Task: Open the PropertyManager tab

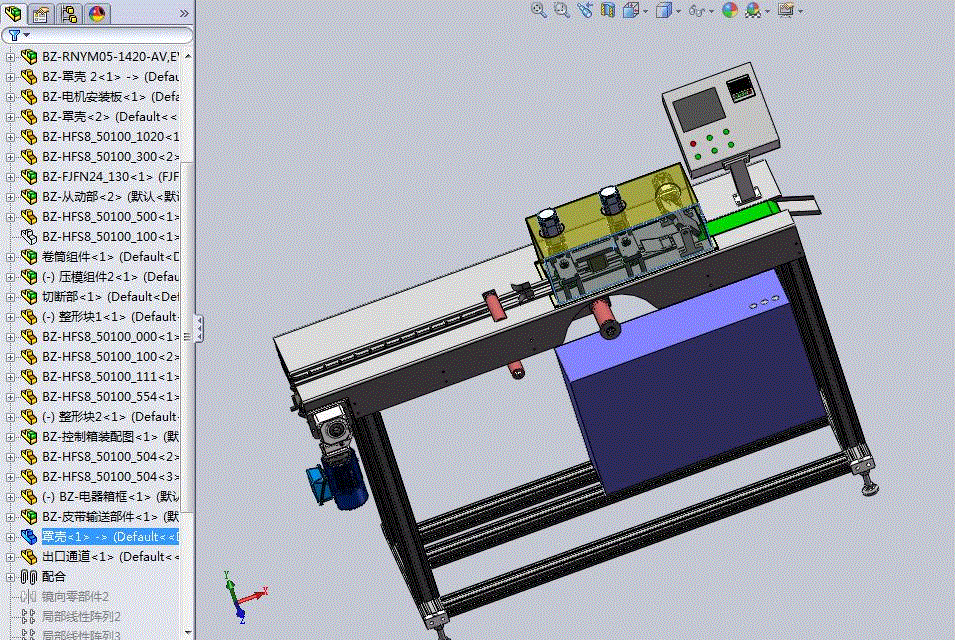Action: point(41,13)
